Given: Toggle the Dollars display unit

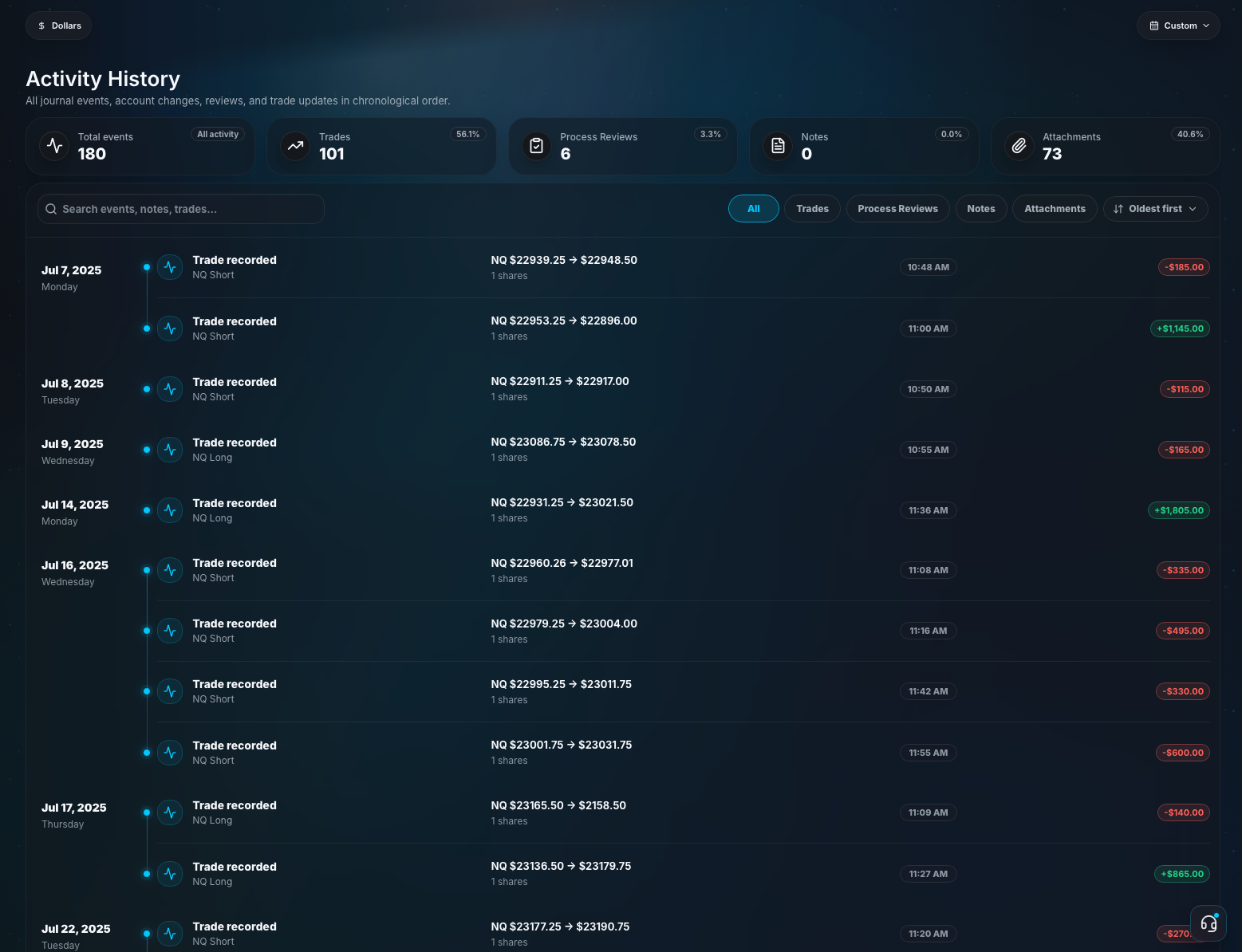Looking at the screenshot, I should point(59,26).
